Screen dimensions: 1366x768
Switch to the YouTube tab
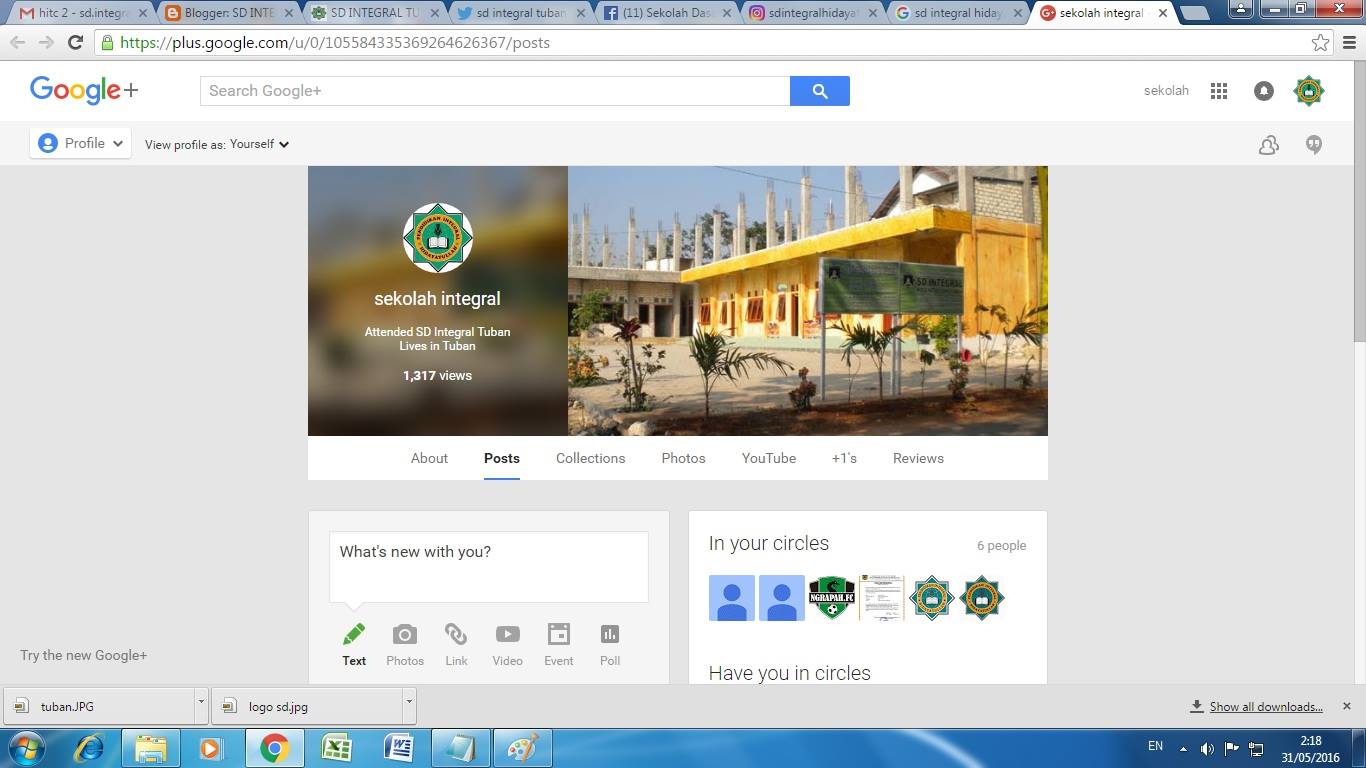tap(769, 458)
